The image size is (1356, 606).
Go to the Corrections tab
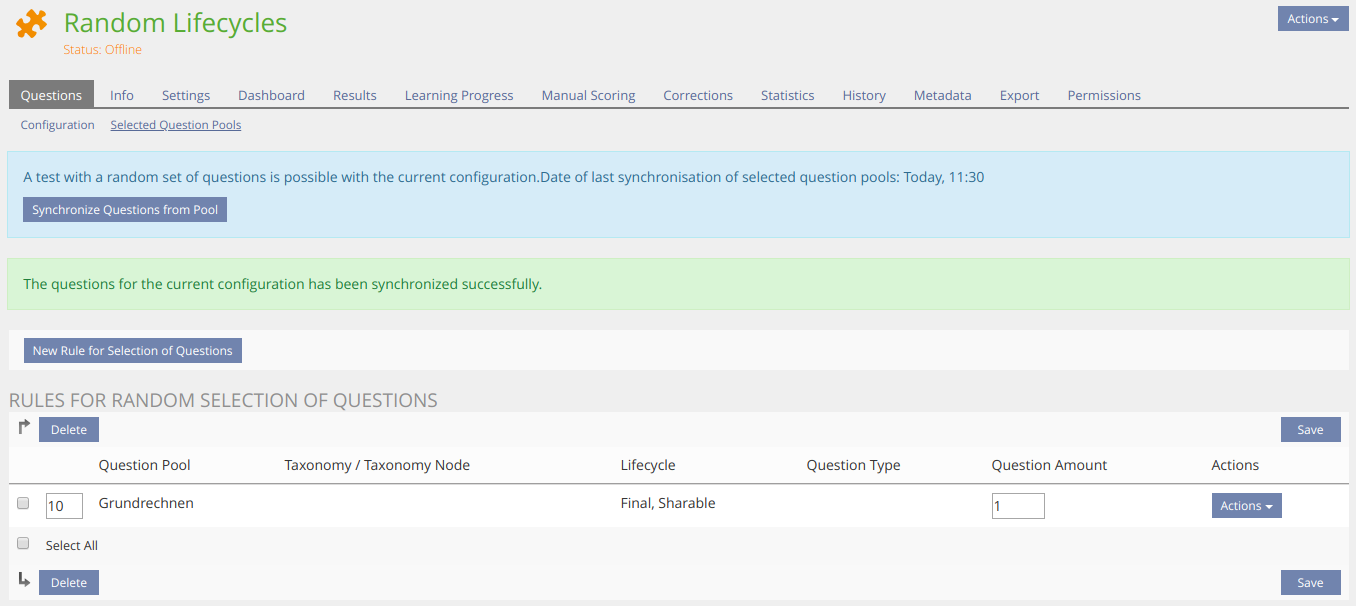coord(698,95)
